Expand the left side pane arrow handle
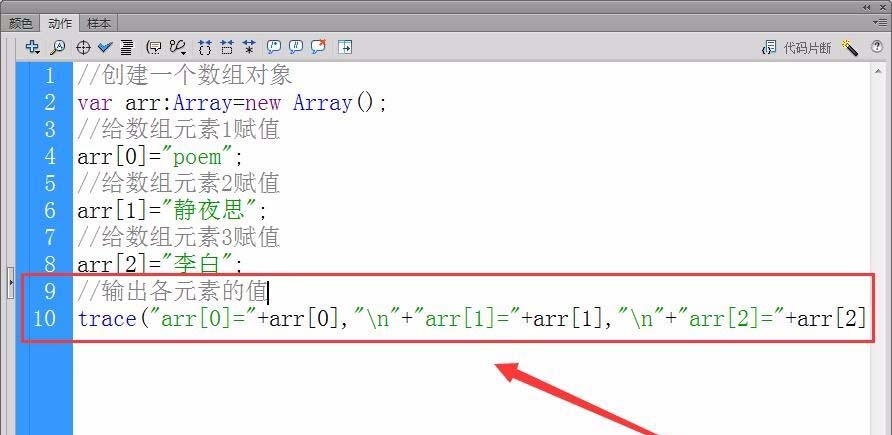This screenshot has height=435, width=892. coord(10,281)
